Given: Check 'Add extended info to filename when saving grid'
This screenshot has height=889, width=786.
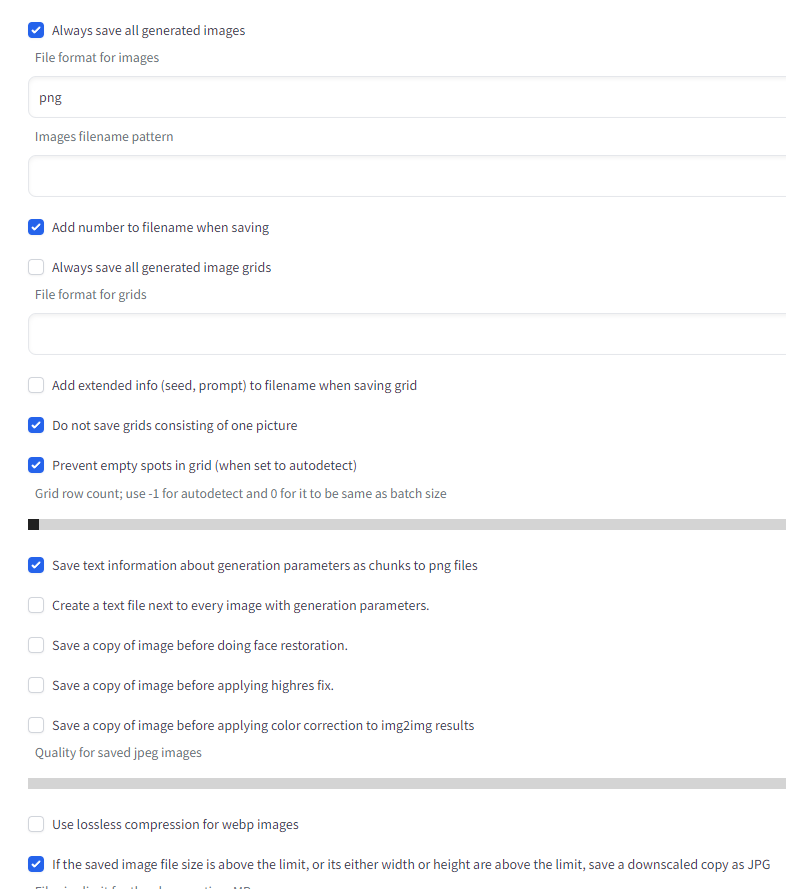Looking at the screenshot, I should point(36,385).
